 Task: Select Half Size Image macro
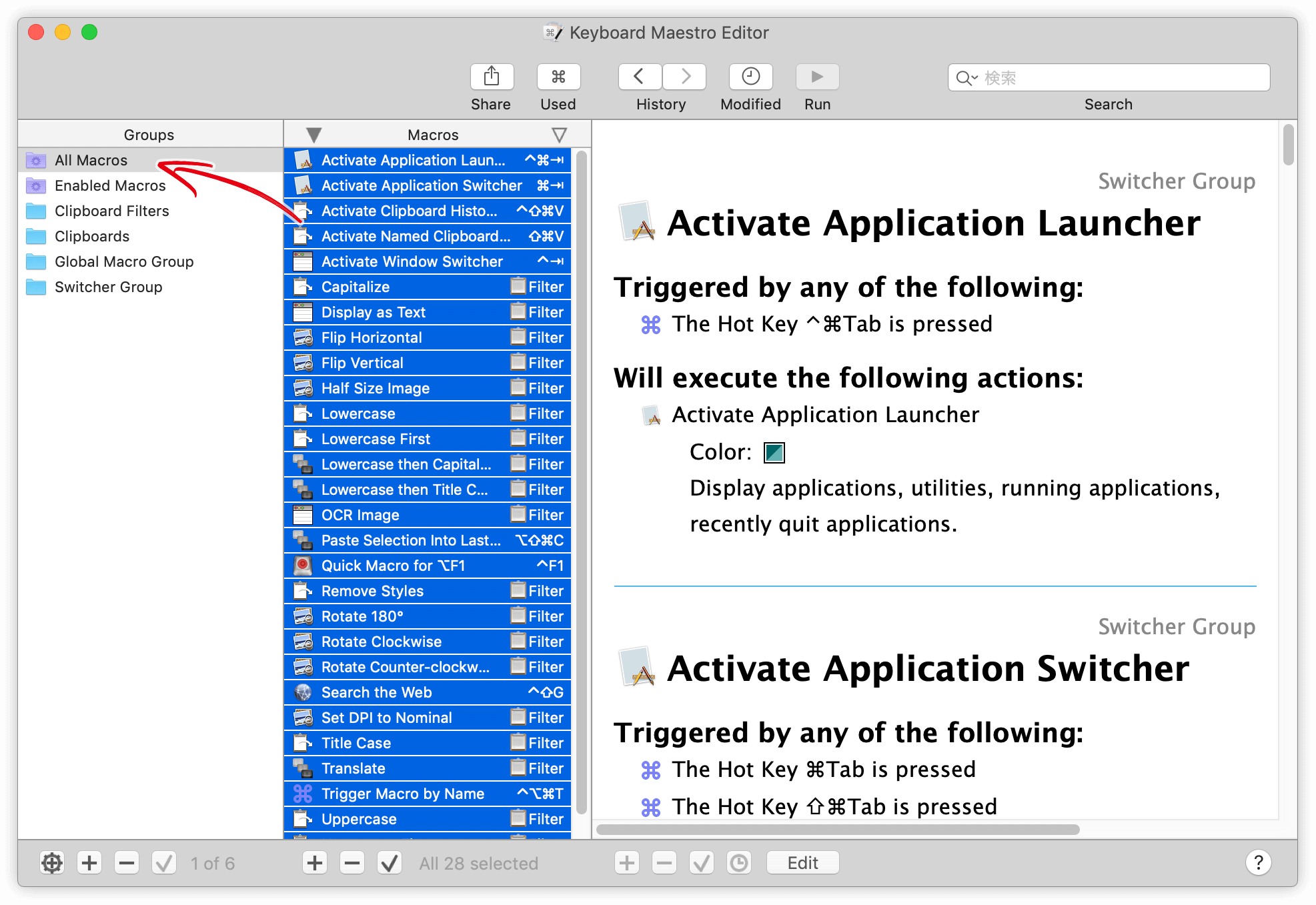pyautogui.click(x=428, y=388)
